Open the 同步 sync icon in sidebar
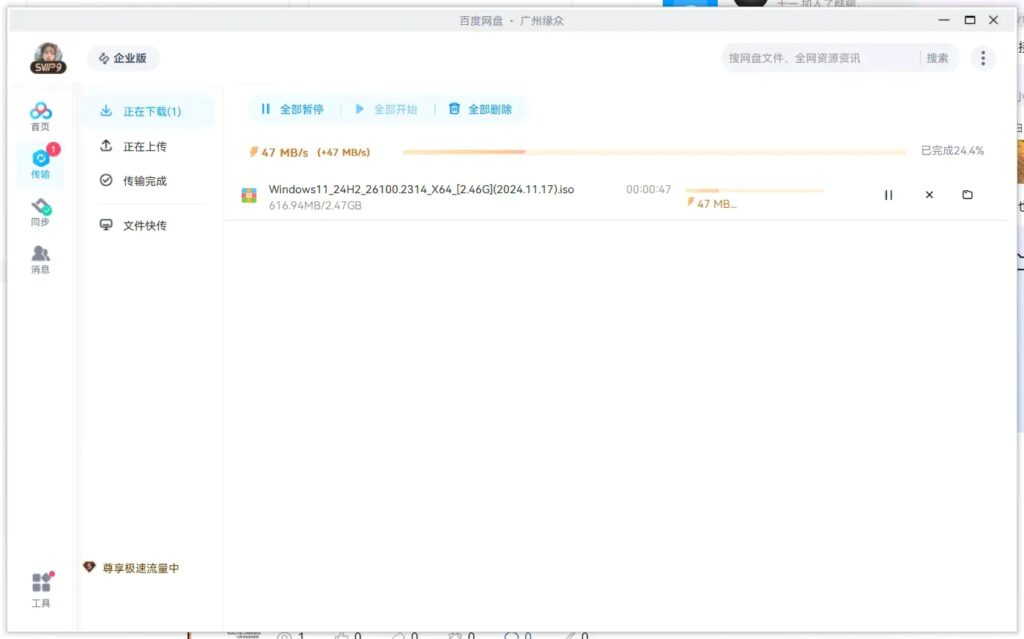Viewport: 1024px width, 639px height. point(40,212)
